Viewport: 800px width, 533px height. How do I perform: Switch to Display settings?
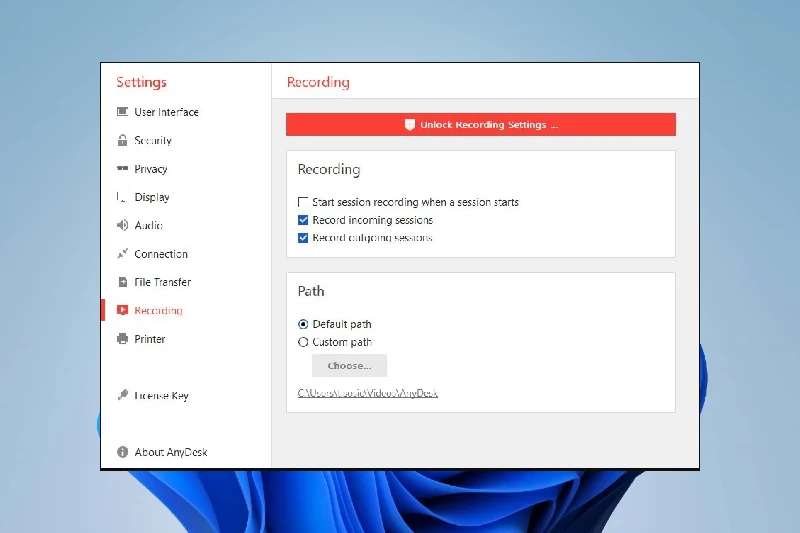[x=152, y=197]
